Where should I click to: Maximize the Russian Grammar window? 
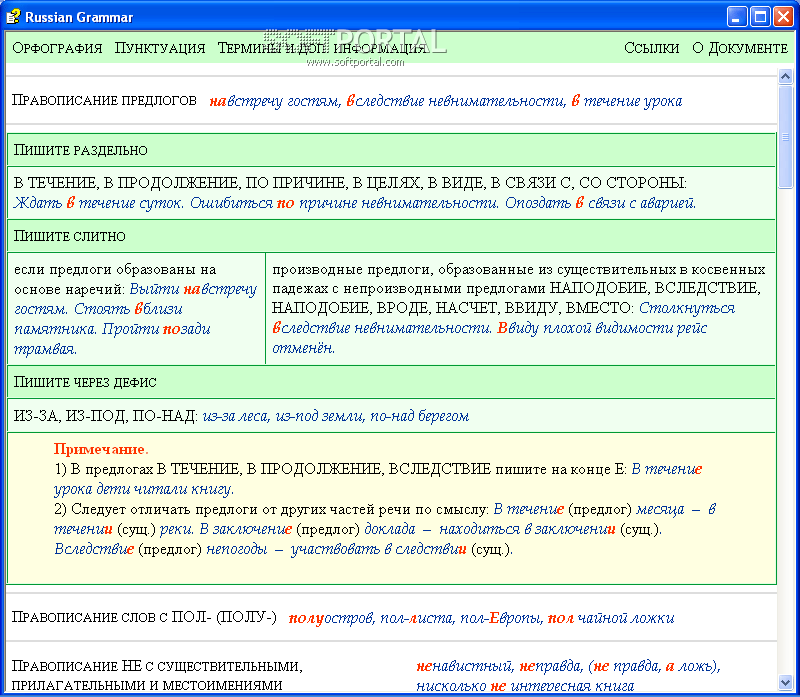760,17
